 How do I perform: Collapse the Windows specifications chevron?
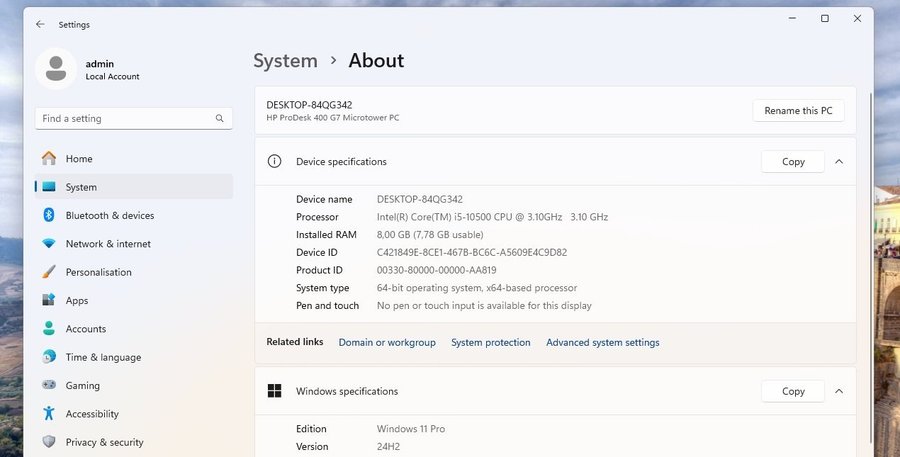tap(838, 391)
